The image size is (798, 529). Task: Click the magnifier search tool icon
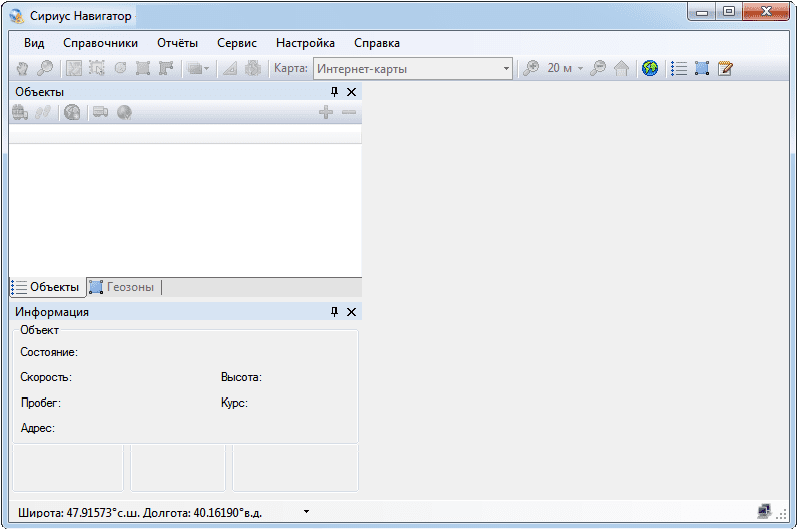[45, 69]
